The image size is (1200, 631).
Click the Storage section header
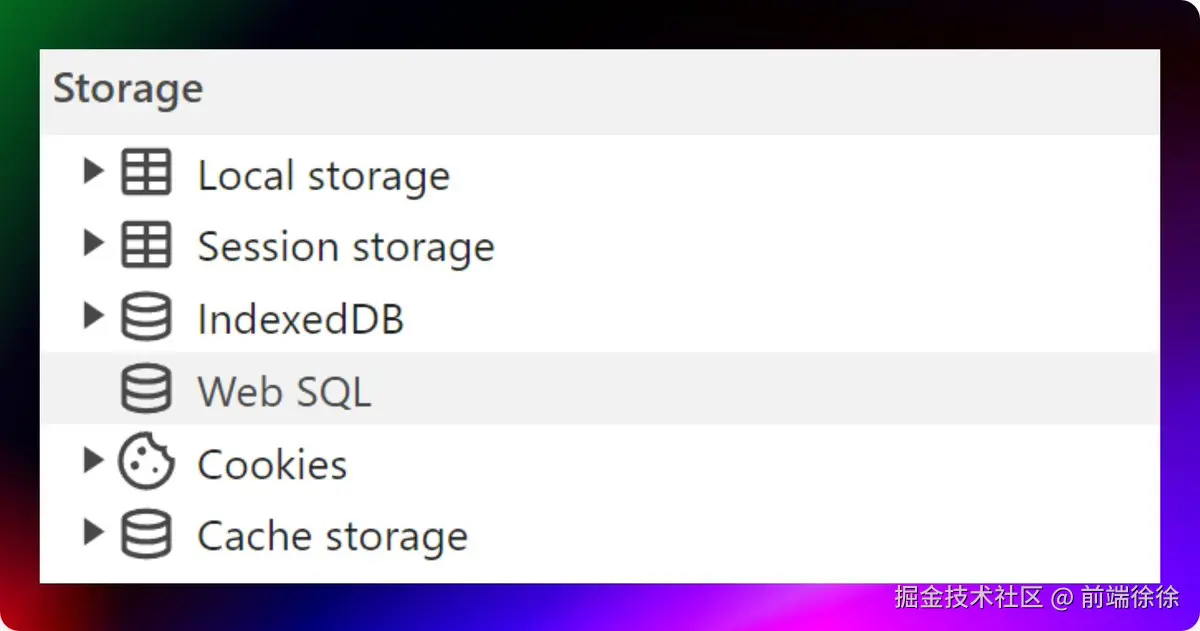(128, 89)
